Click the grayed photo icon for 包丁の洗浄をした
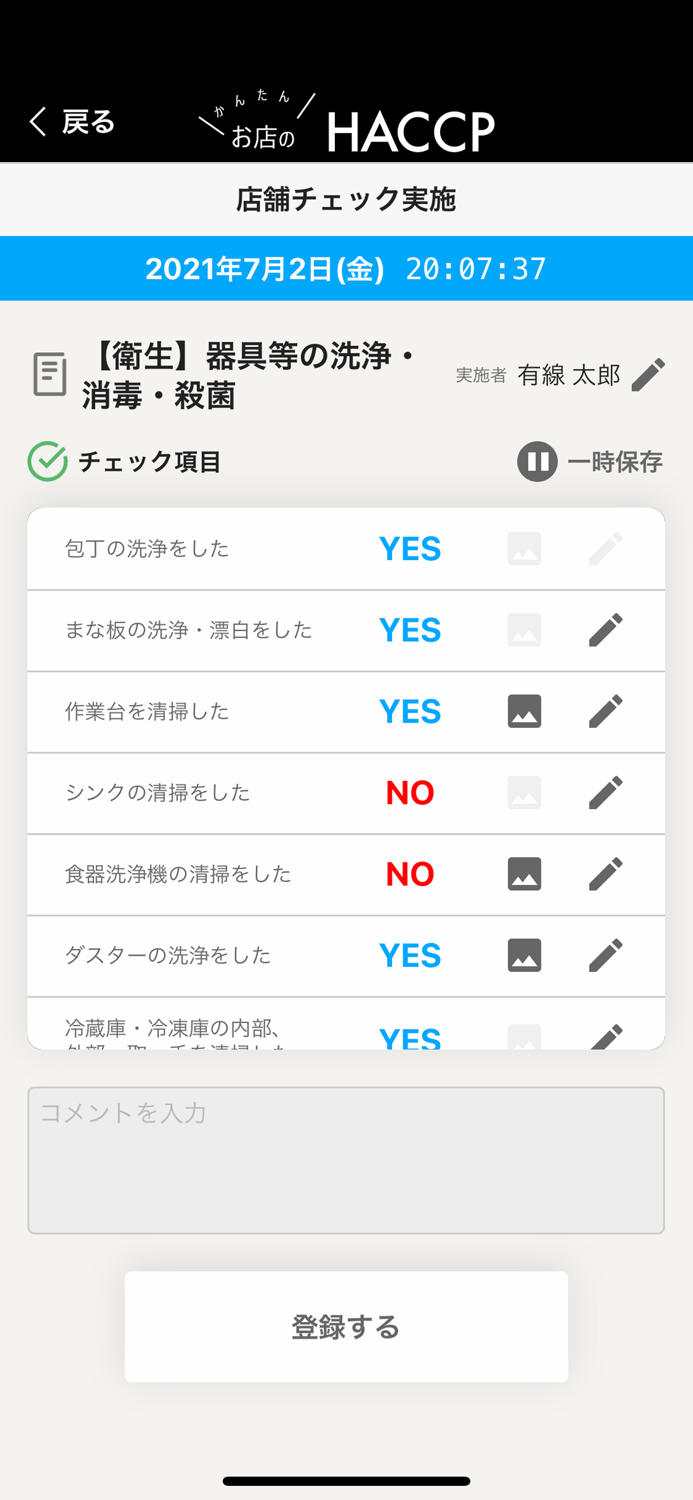The image size is (693, 1500). [x=524, y=548]
